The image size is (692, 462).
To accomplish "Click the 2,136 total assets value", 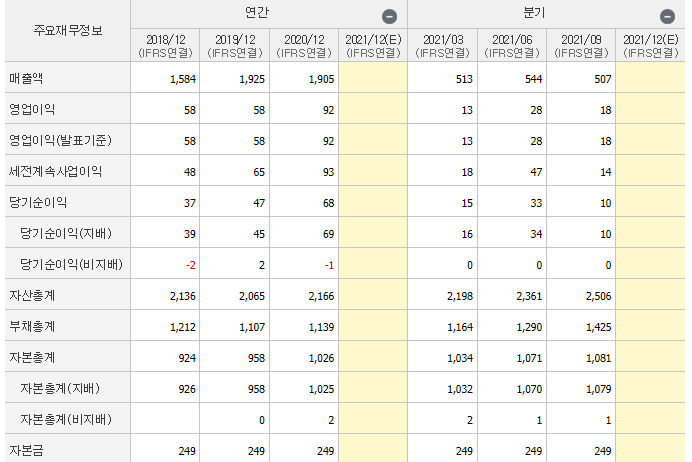I will coord(183,296).
